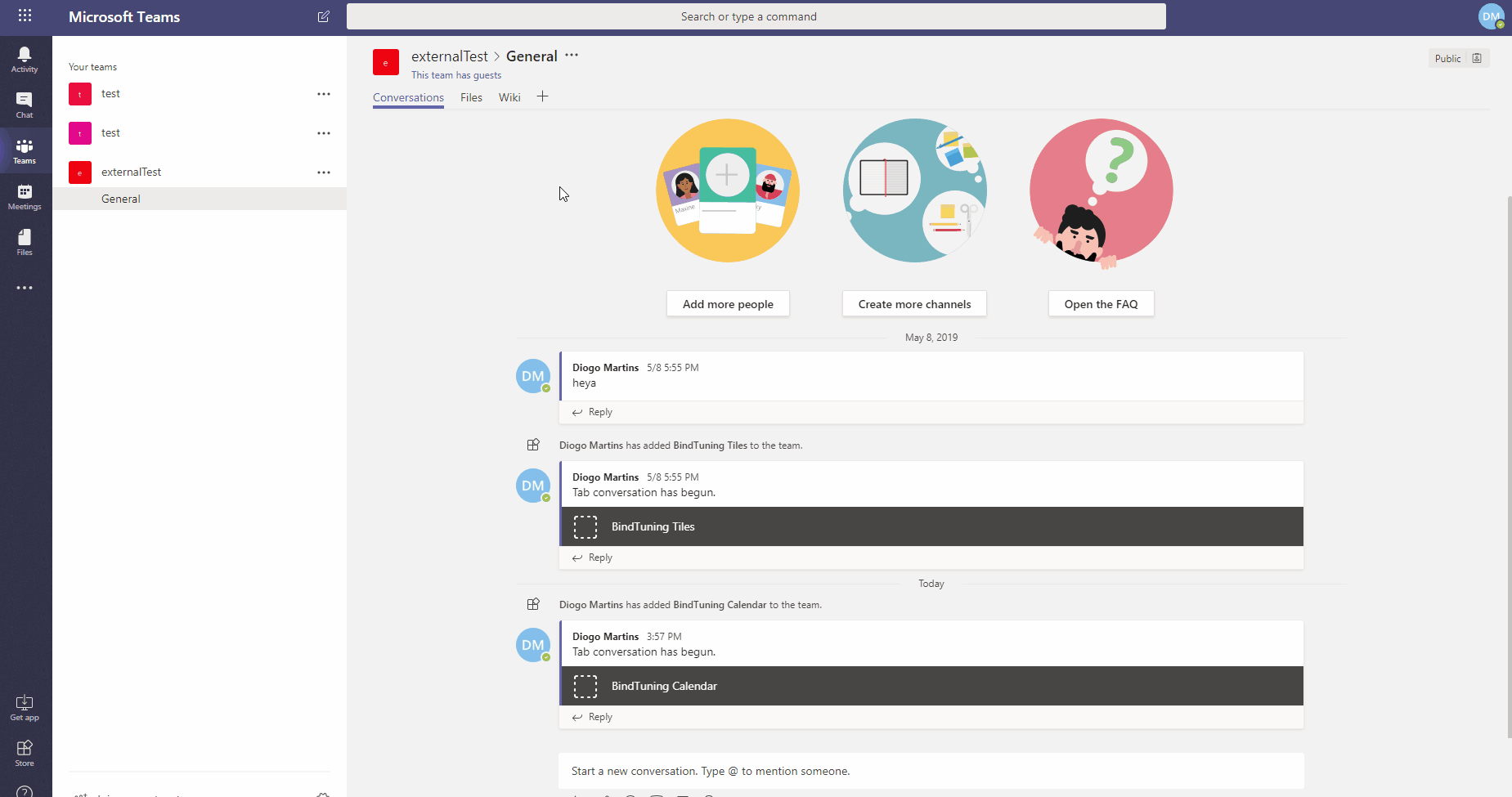This screenshot has width=1512, height=797.
Task: Click the Public team label
Action: coord(1447,58)
